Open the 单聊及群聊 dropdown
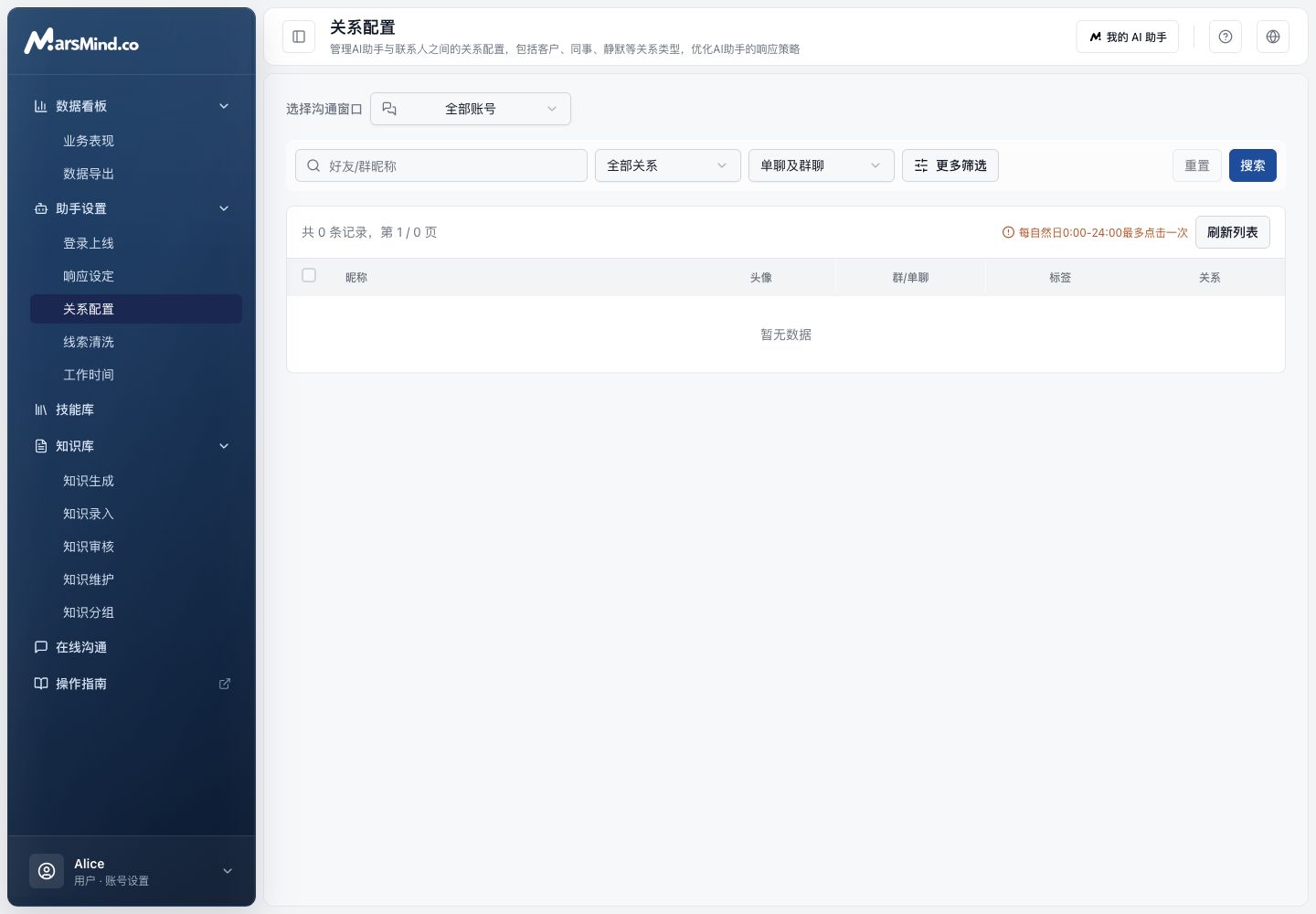Screen dimensions: 1316x914 pyautogui.click(x=822, y=165)
